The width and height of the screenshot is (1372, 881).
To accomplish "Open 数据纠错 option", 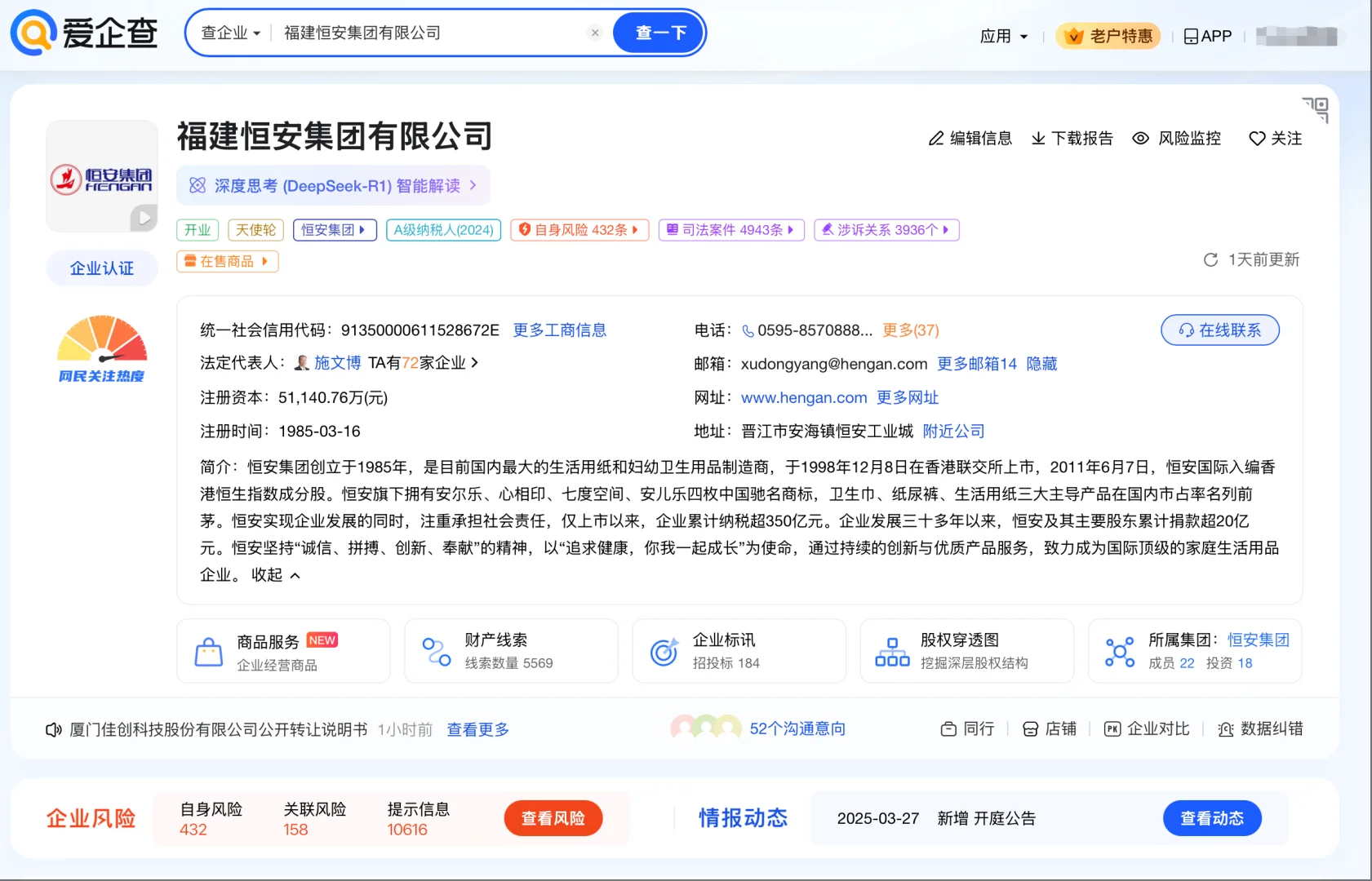I will 1260,728.
